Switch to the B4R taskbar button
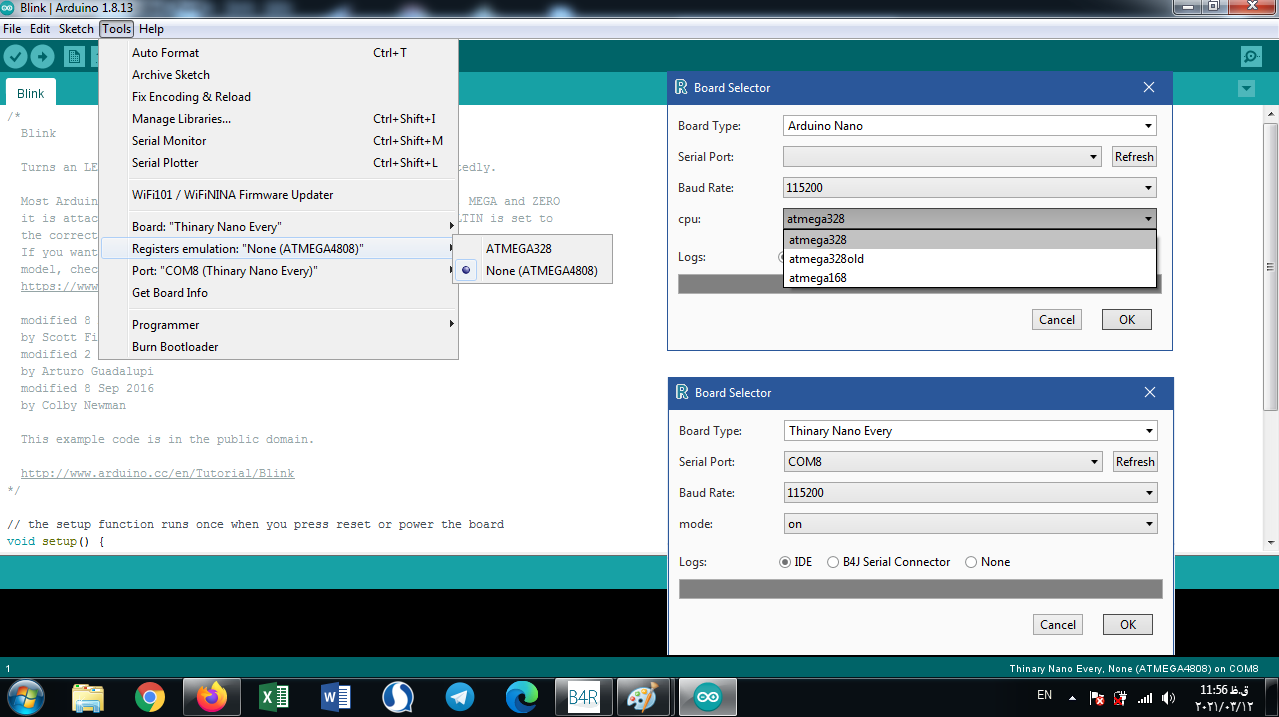This screenshot has width=1279, height=717. tap(584, 696)
